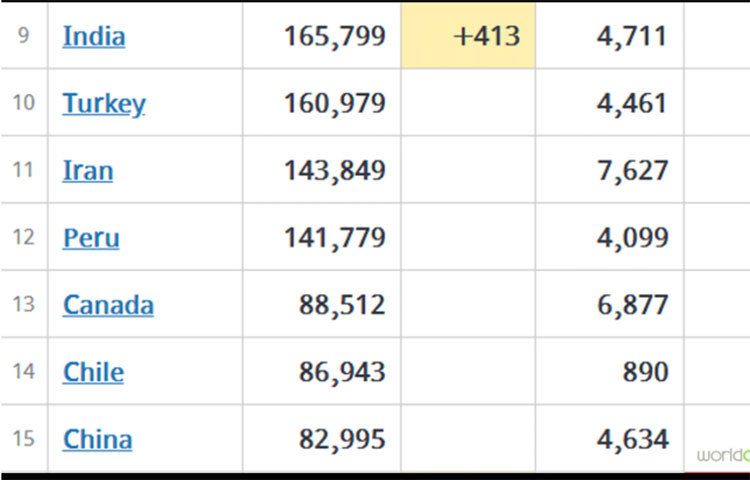This screenshot has width=750, height=480.
Task: Open the Canada country link
Action: 108,305
